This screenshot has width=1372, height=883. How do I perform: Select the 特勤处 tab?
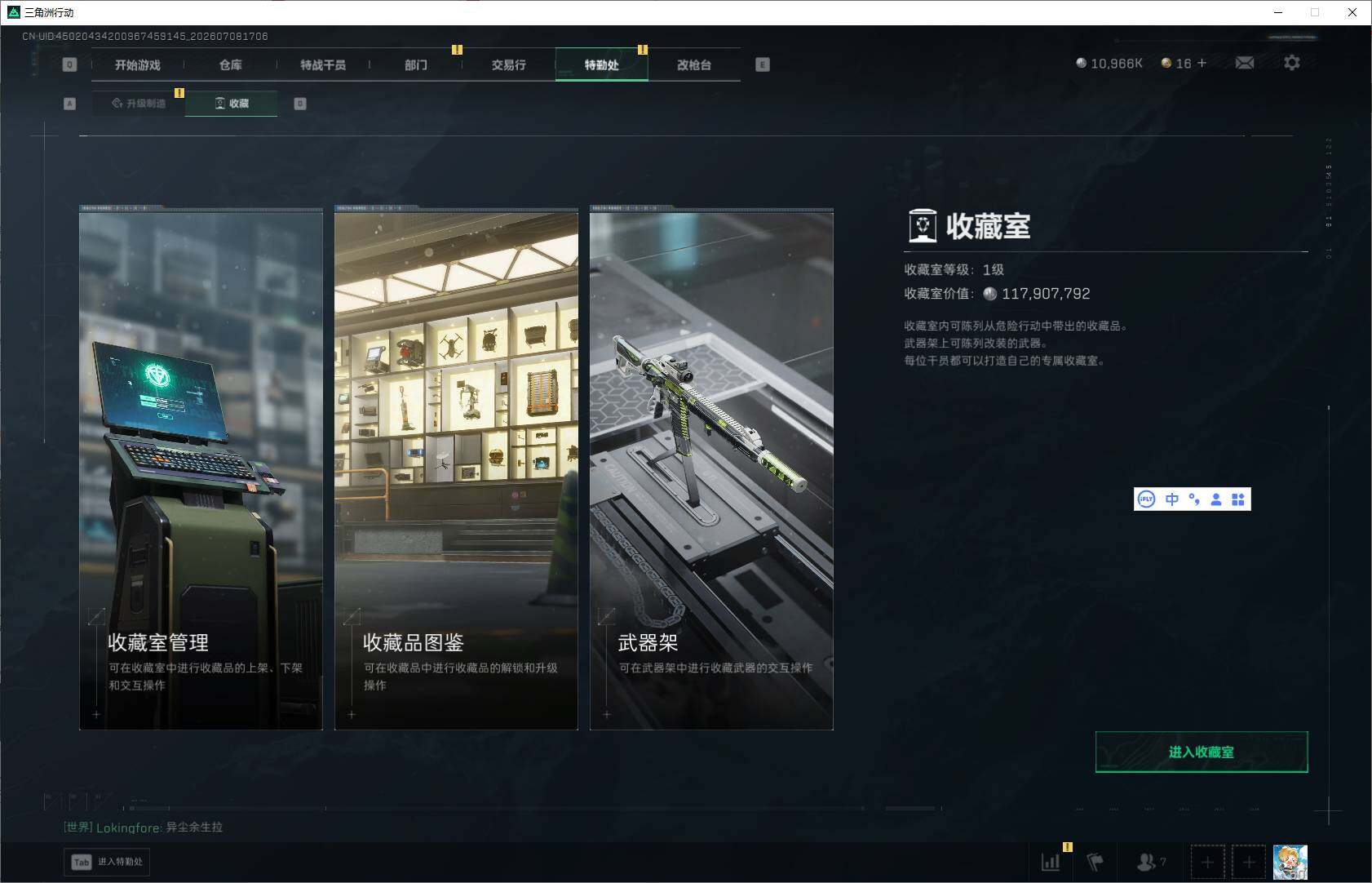pos(602,64)
